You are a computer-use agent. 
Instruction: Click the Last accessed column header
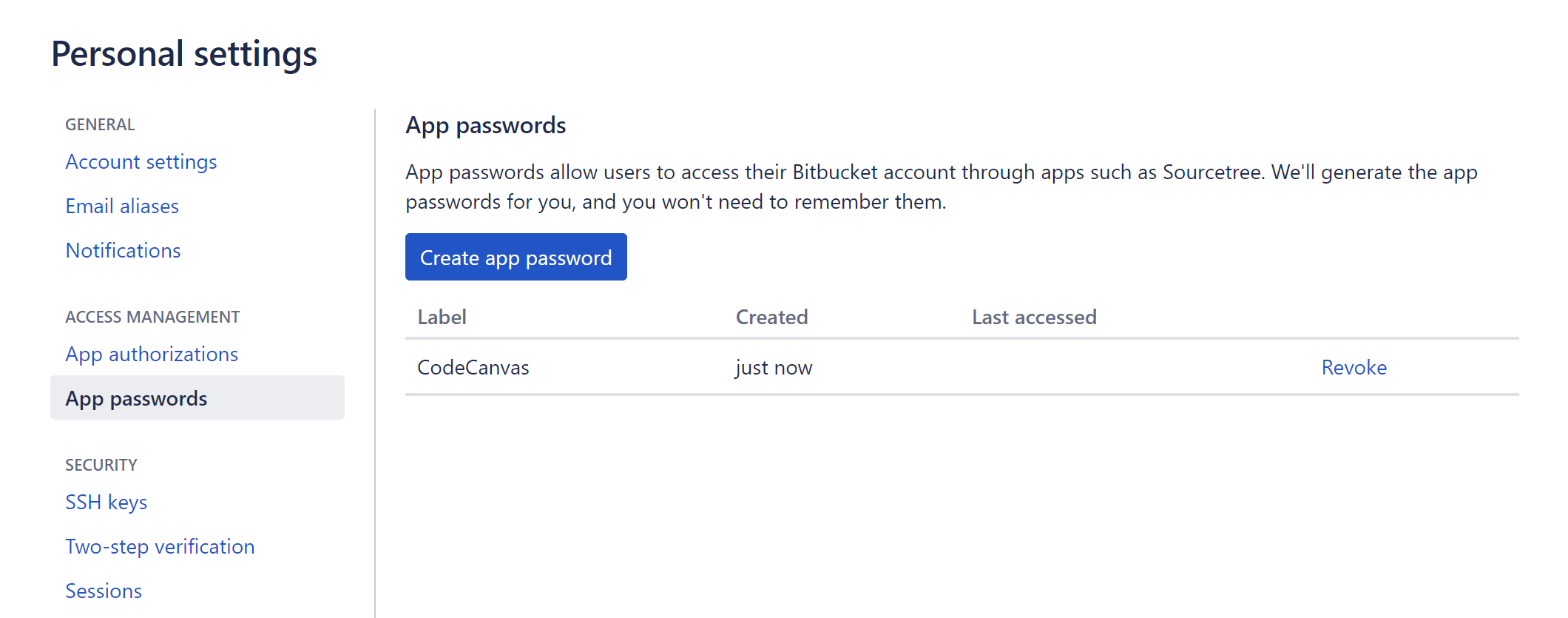(1034, 317)
